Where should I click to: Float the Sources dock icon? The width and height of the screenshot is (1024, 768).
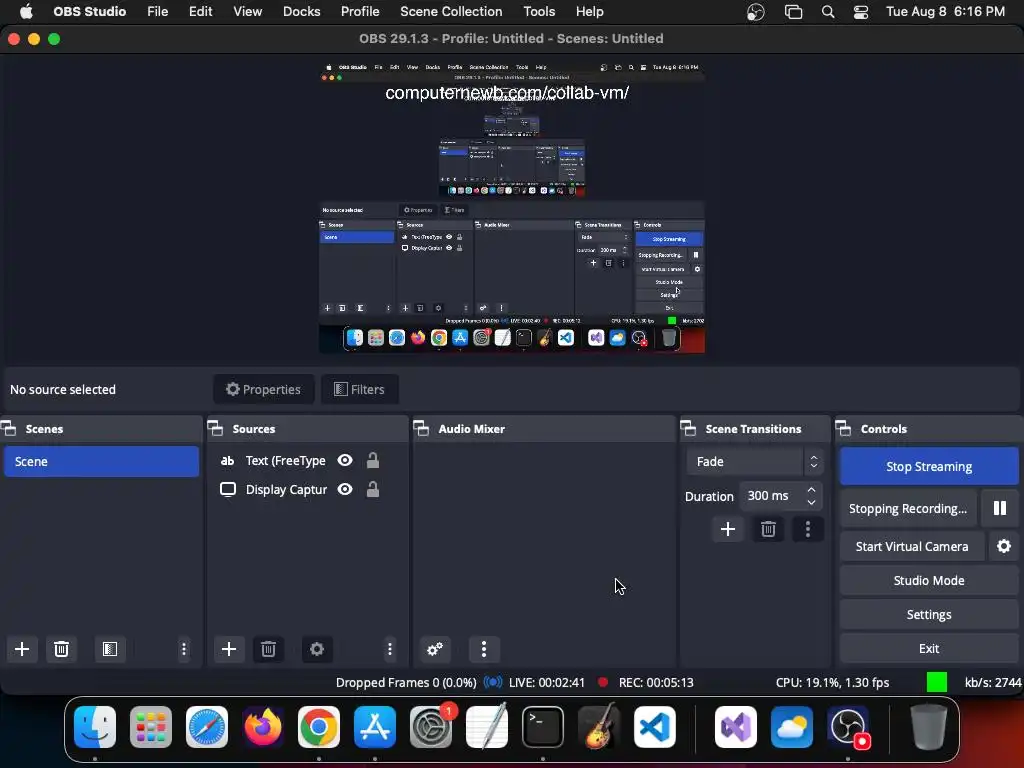pyautogui.click(x=216, y=428)
